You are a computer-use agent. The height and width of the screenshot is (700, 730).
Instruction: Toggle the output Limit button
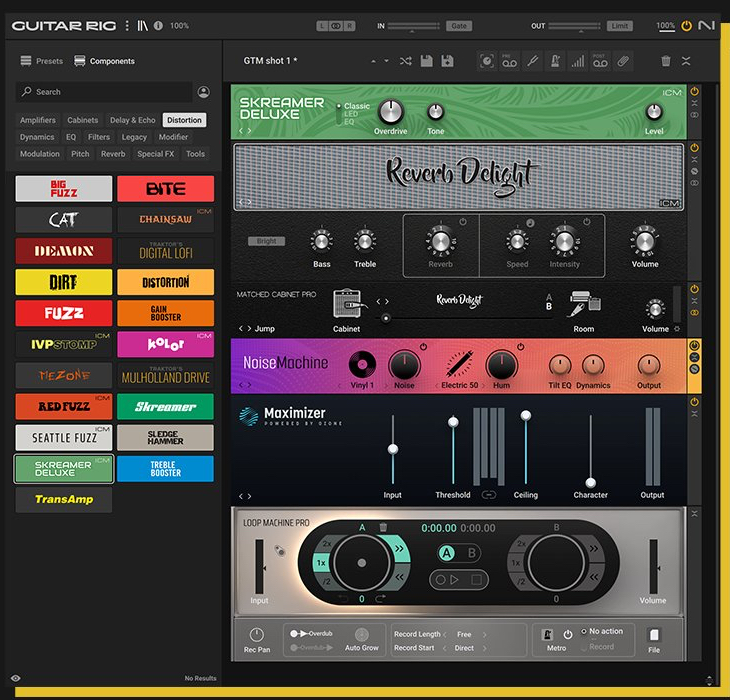click(620, 26)
